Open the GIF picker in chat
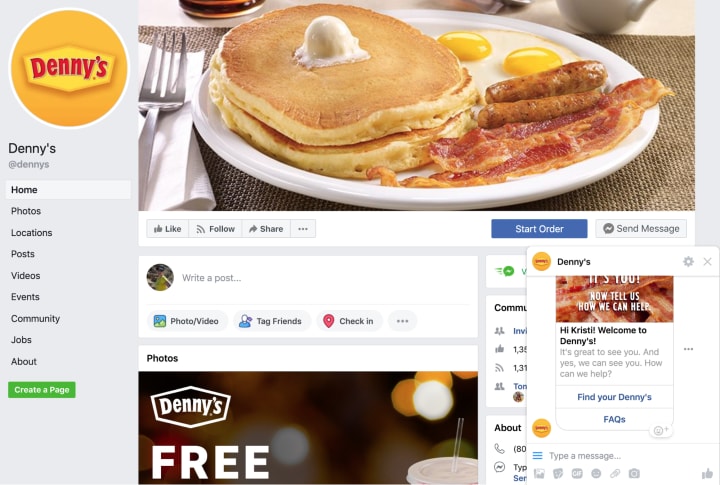Screen dimensions: 720x485 pyautogui.click(x=577, y=473)
